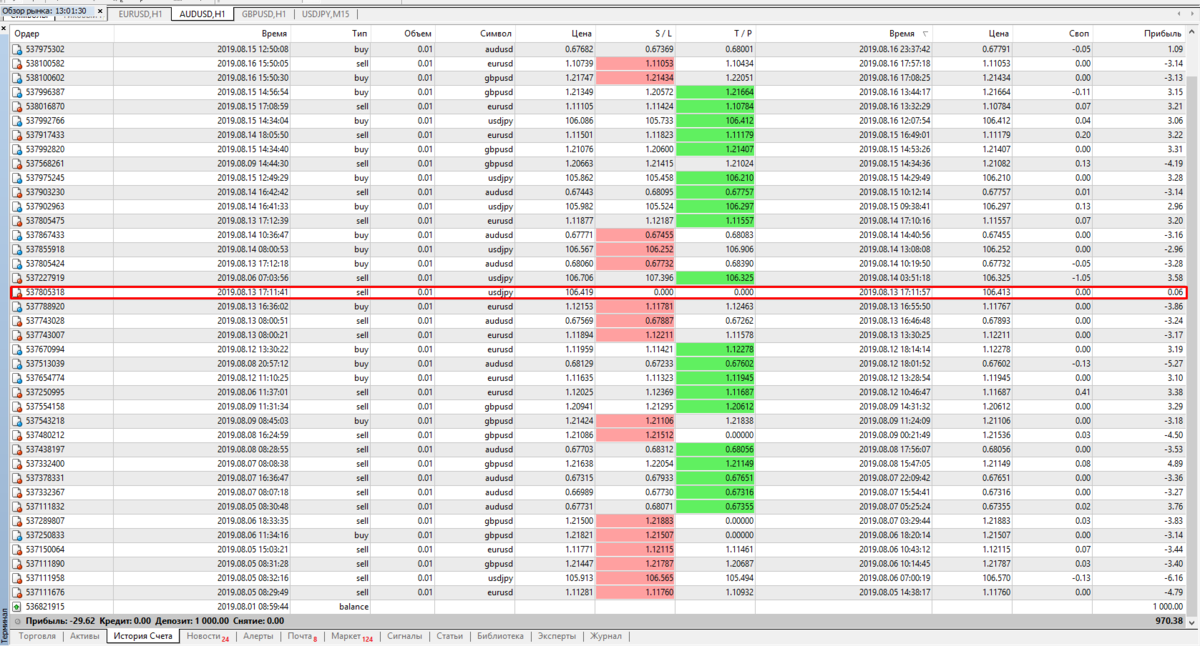Image resolution: width=1200 pixels, height=646 pixels.
Task: Click the order icon for 537670994
Action: pyautogui.click(x=17, y=349)
